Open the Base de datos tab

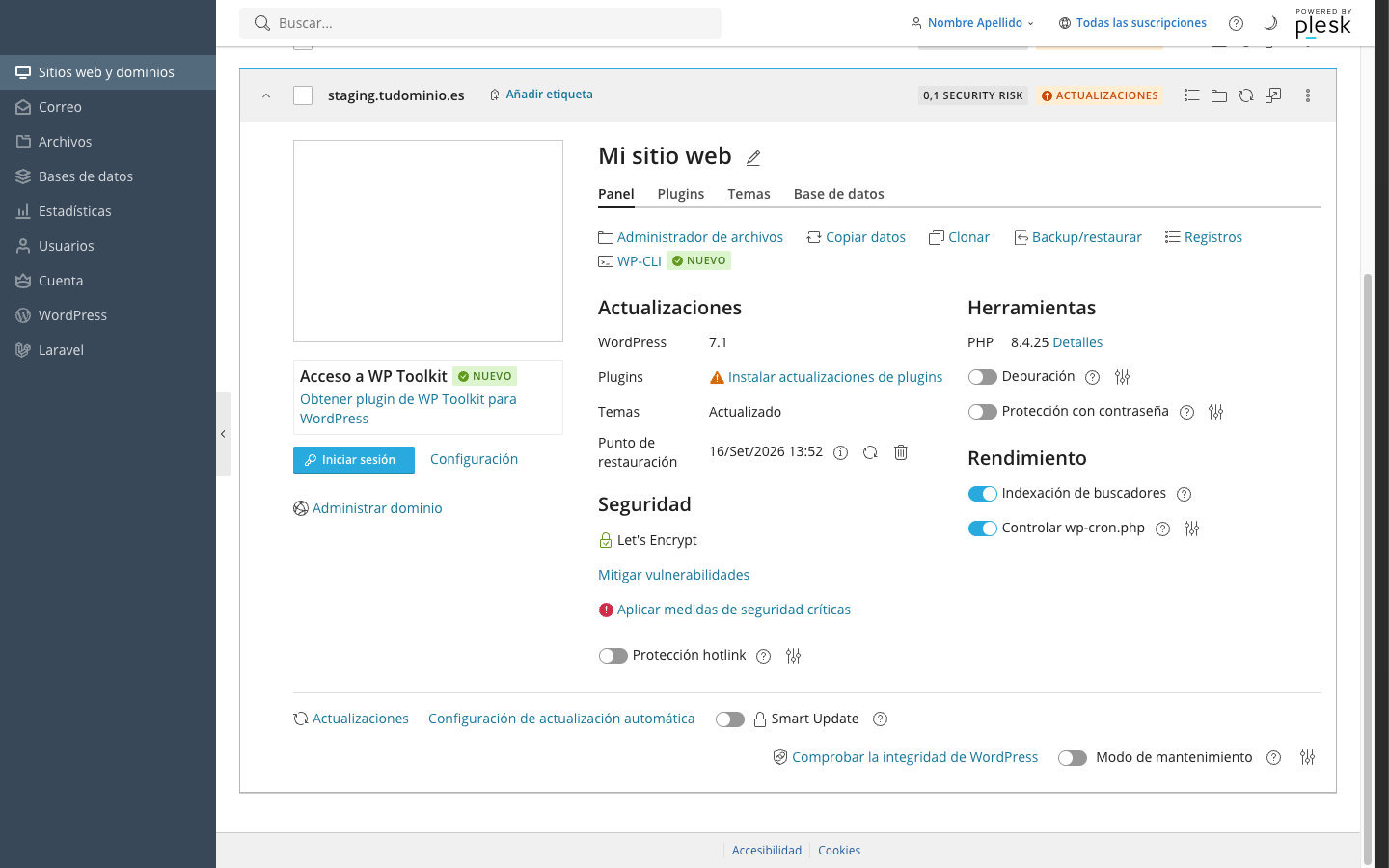(839, 194)
